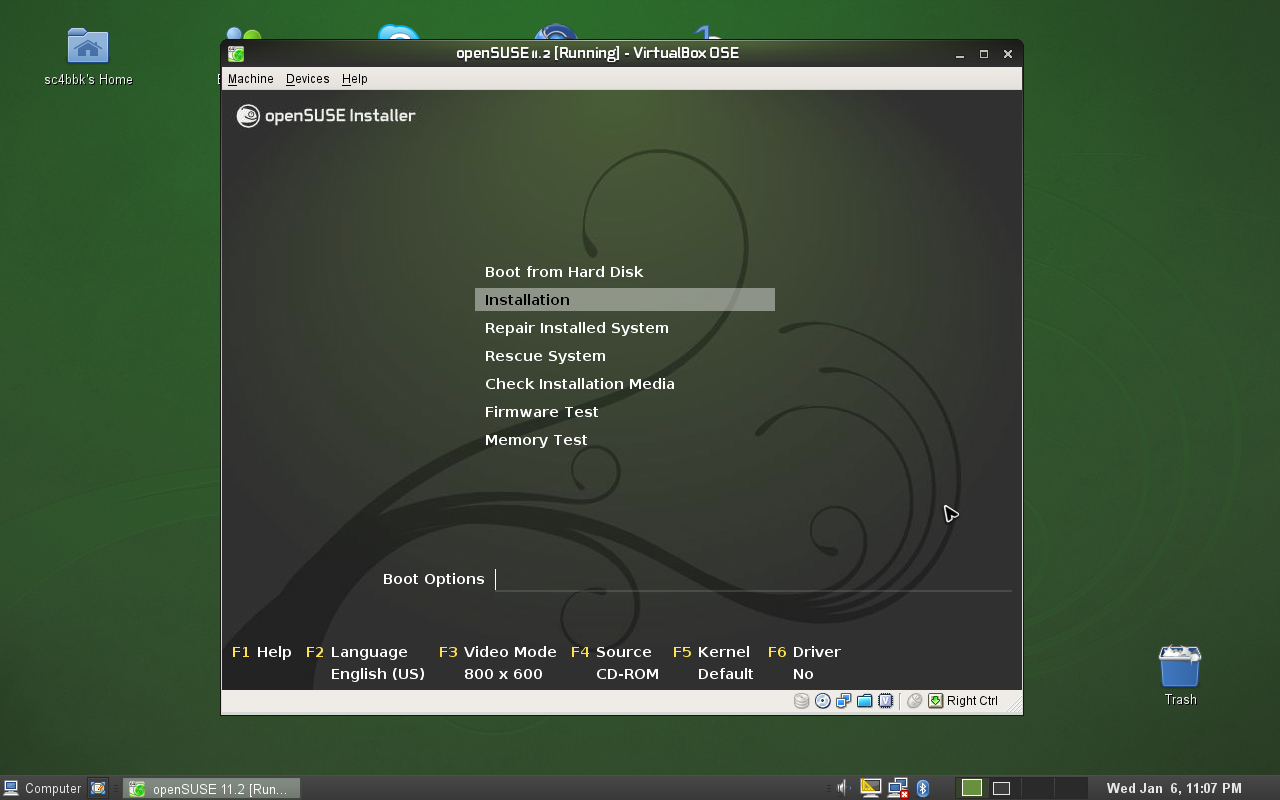Switch to the first green workspace
The width and height of the screenshot is (1280, 800).
click(972, 788)
